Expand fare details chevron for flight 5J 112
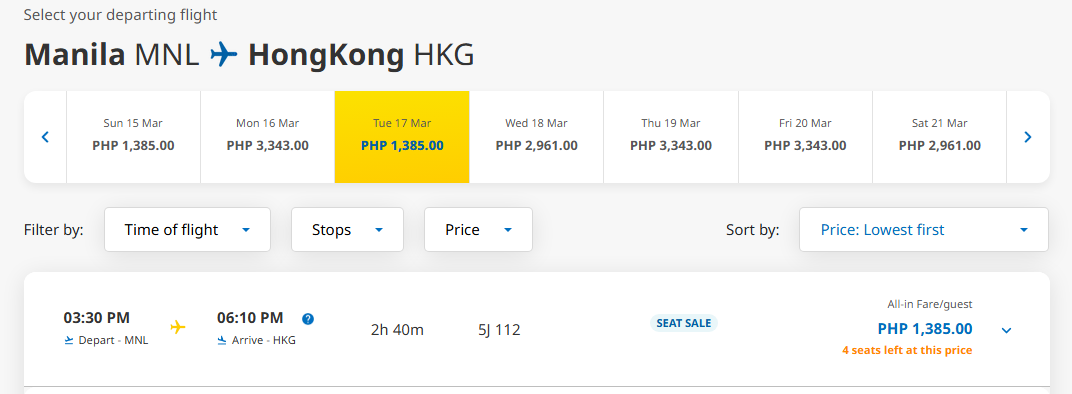1072x394 pixels. pyautogui.click(x=1006, y=330)
